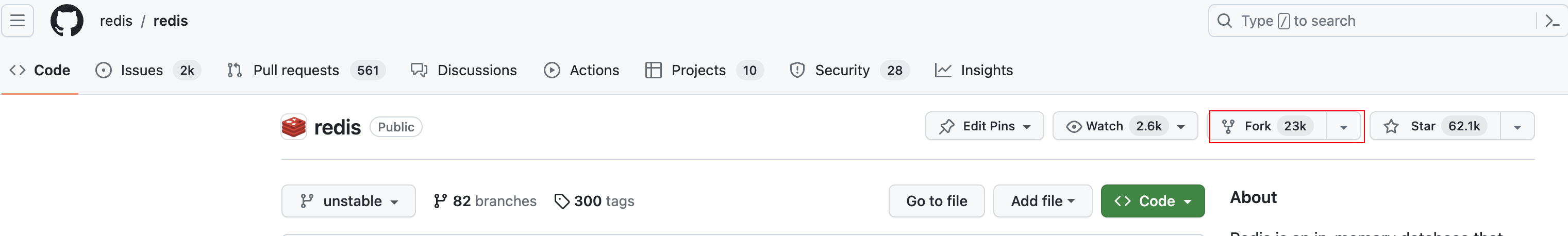Go to the GitHub homepage logo
This screenshot has height=236, width=1568.
pos(66,21)
